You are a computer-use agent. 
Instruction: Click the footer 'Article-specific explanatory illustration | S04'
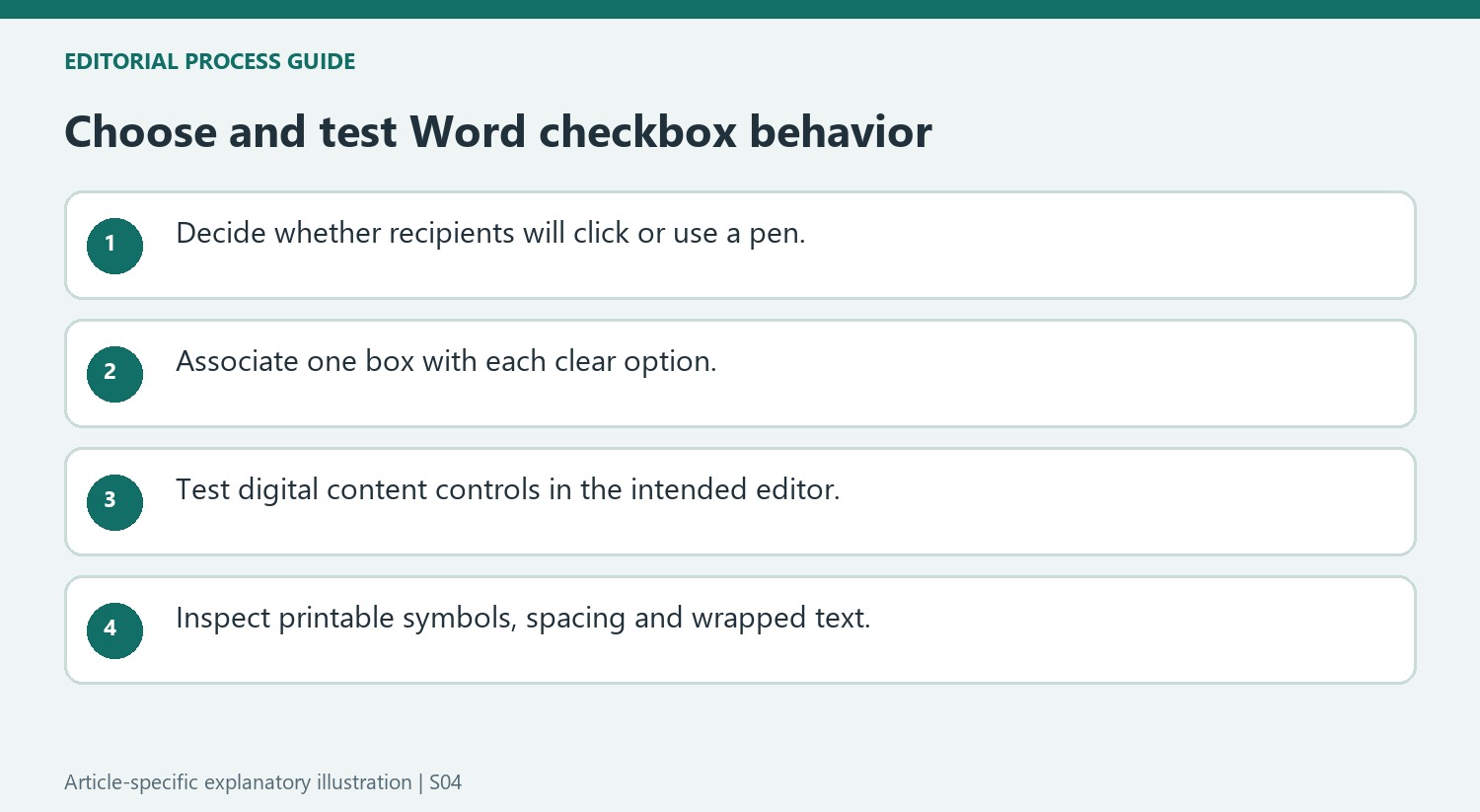[x=262, y=782]
